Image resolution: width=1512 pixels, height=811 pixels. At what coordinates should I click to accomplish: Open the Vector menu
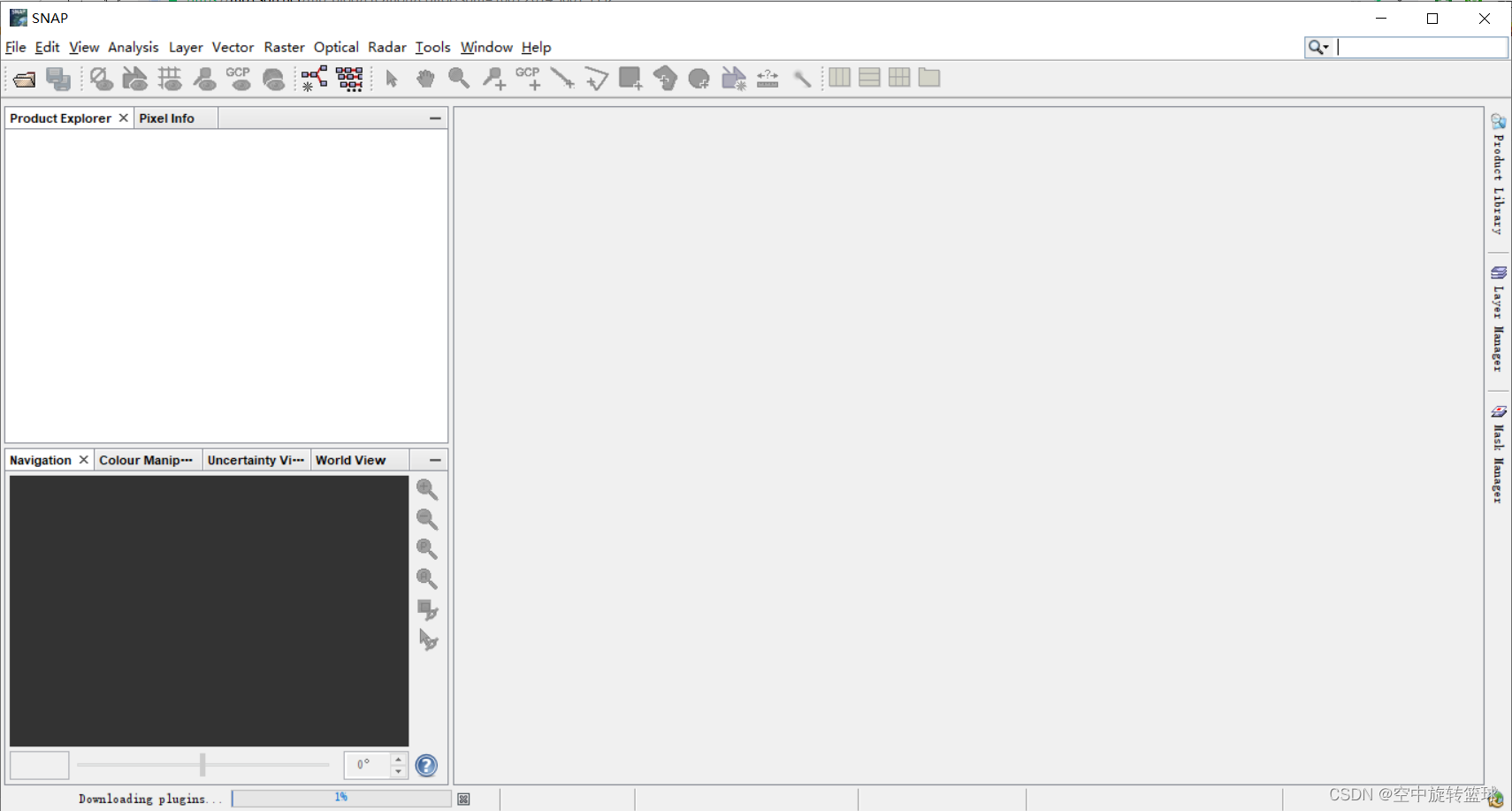point(233,47)
